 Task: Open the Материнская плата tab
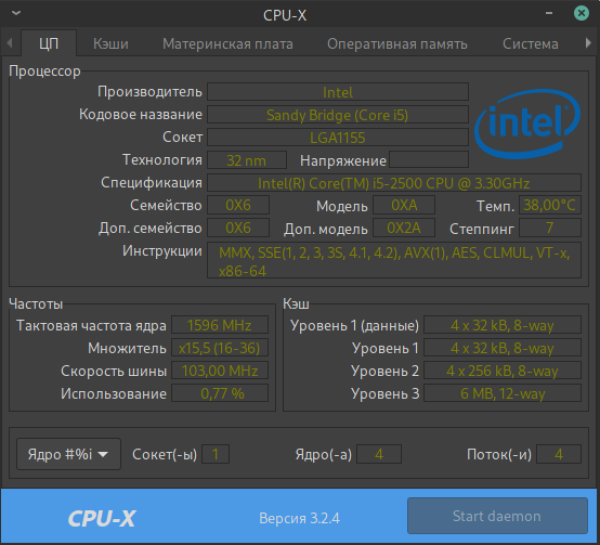coord(228,44)
